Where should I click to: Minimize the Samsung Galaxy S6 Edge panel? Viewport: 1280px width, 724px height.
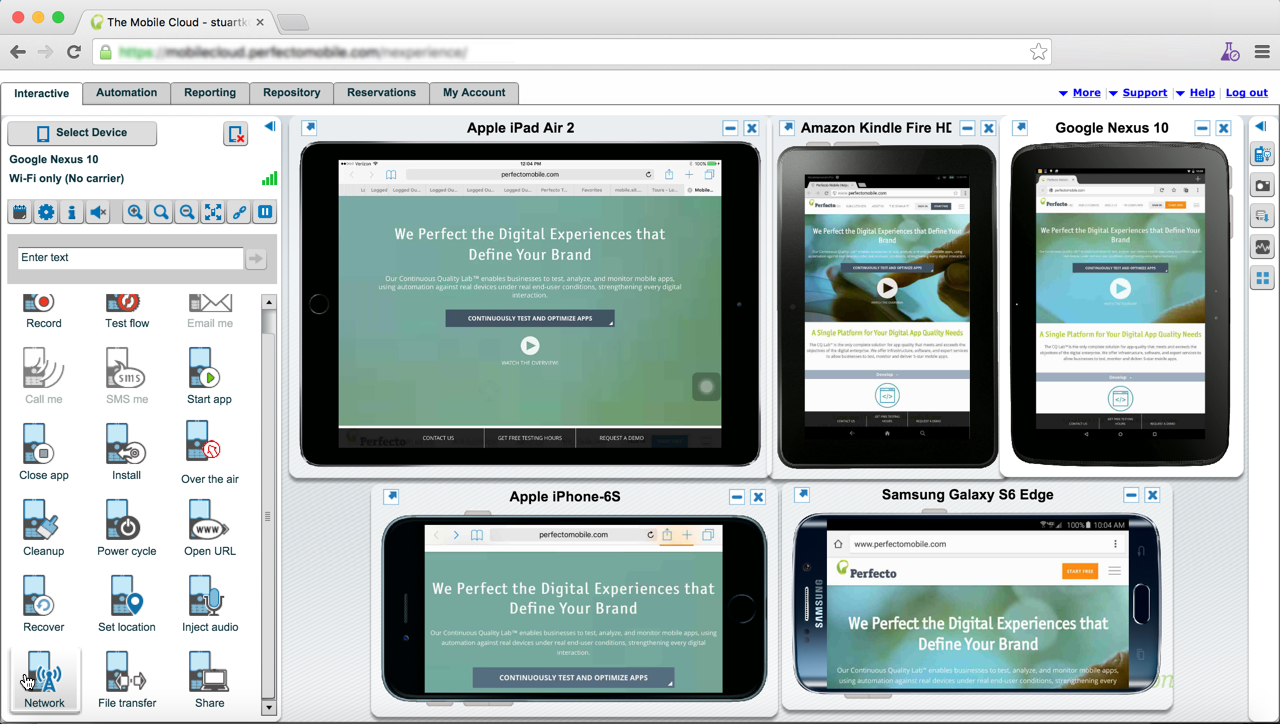pyautogui.click(x=1131, y=495)
